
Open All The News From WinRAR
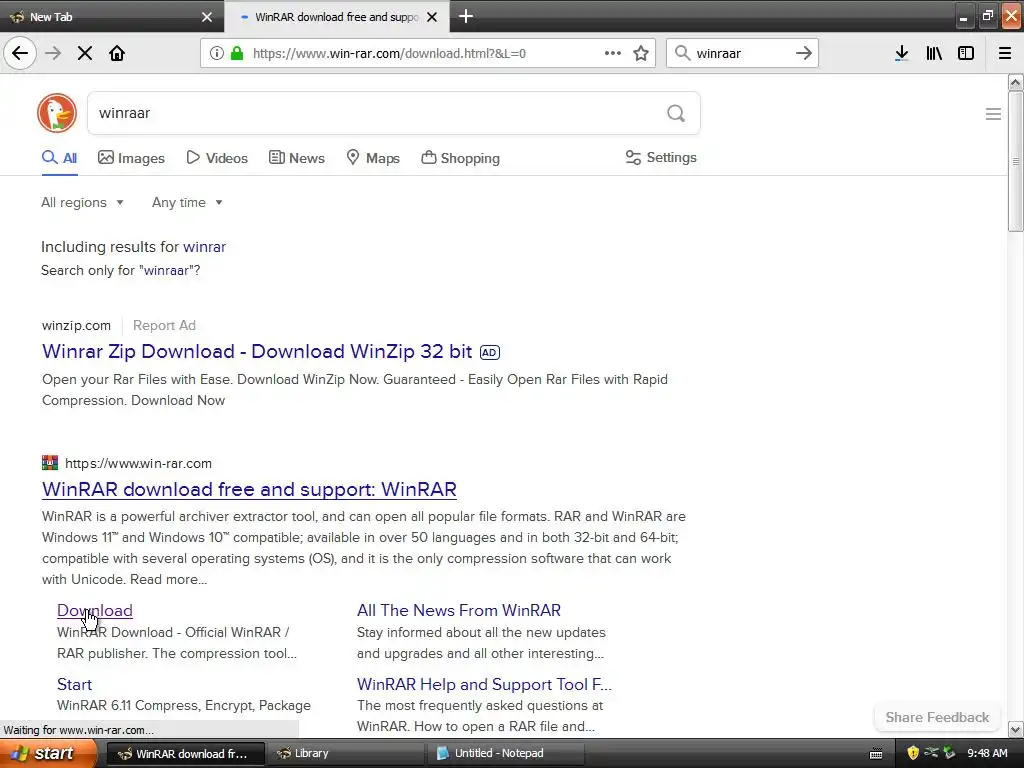[458, 611]
